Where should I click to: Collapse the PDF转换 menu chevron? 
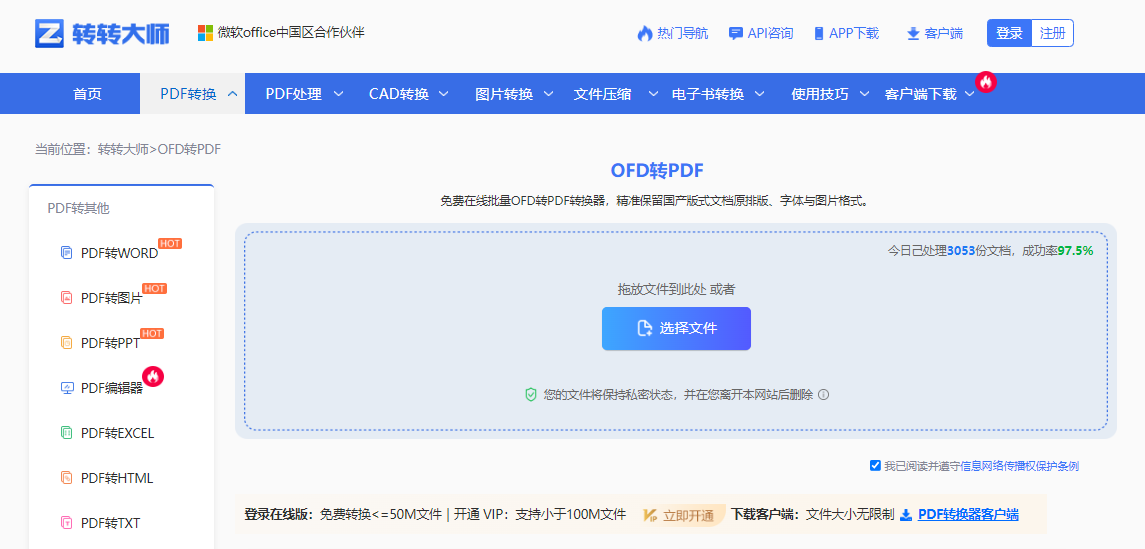233,93
